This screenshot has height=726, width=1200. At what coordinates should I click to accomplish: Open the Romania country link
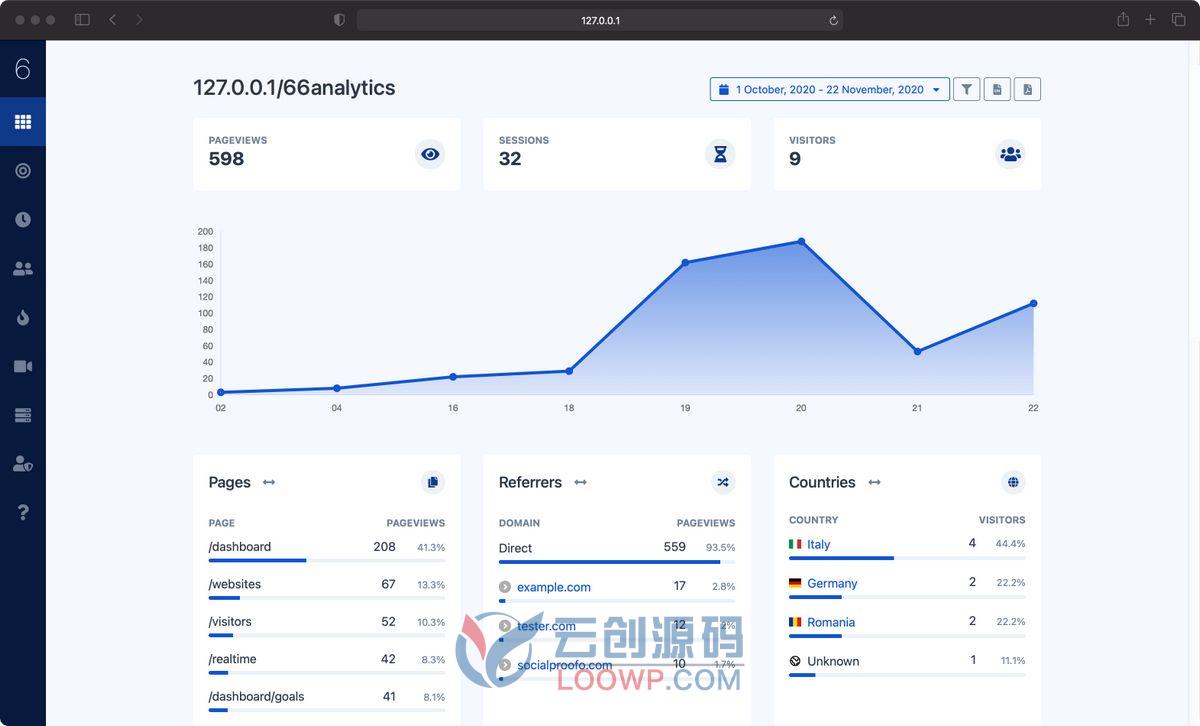831,622
